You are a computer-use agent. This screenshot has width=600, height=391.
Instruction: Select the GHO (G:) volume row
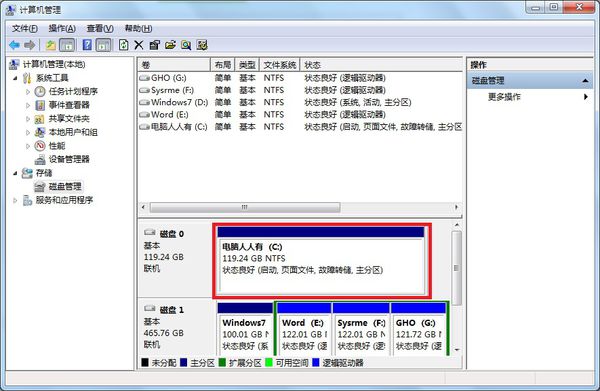tap(300, 78)
